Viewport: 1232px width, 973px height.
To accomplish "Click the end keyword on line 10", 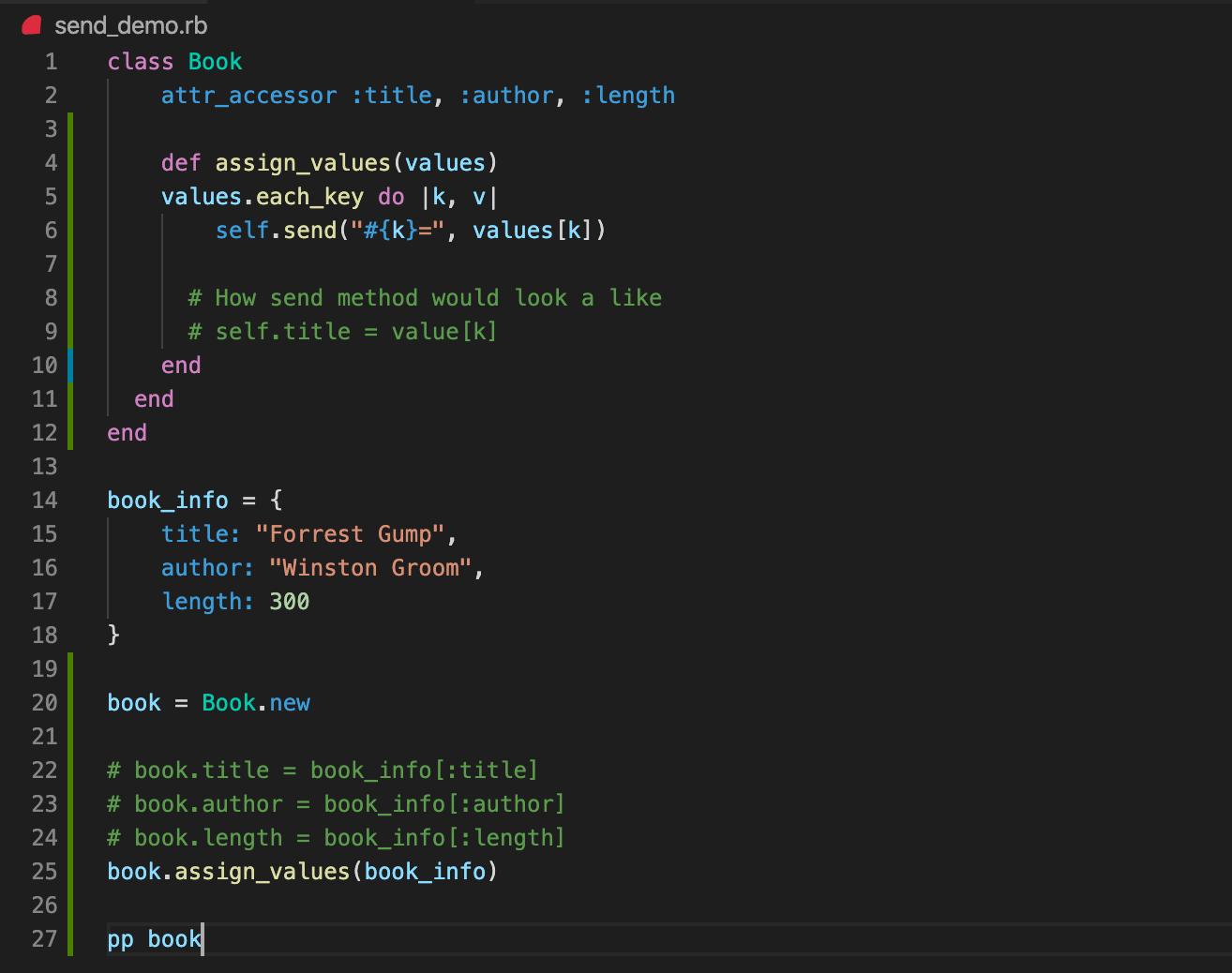I will 181,366.
